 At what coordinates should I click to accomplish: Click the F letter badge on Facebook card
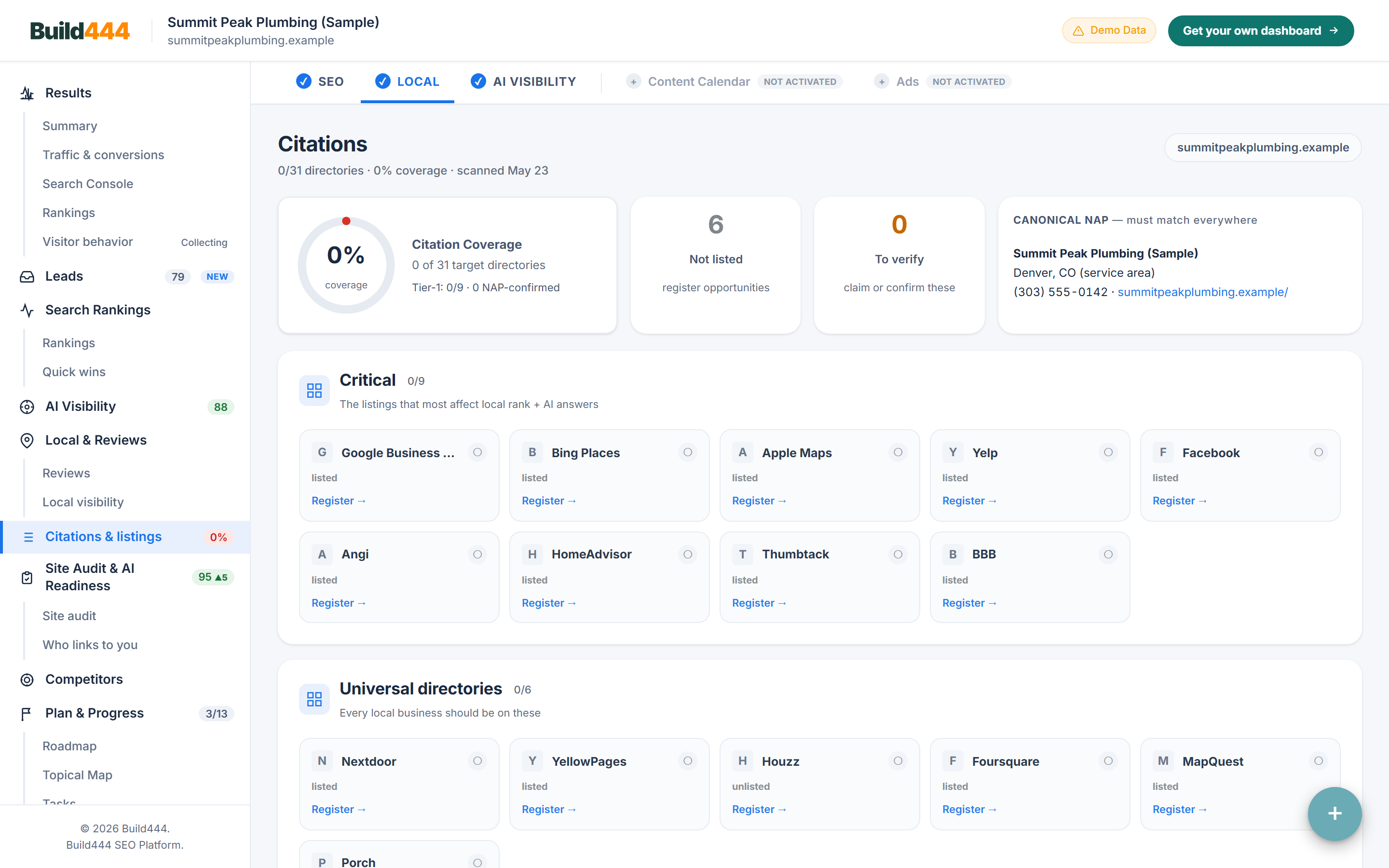point(1163,452)
